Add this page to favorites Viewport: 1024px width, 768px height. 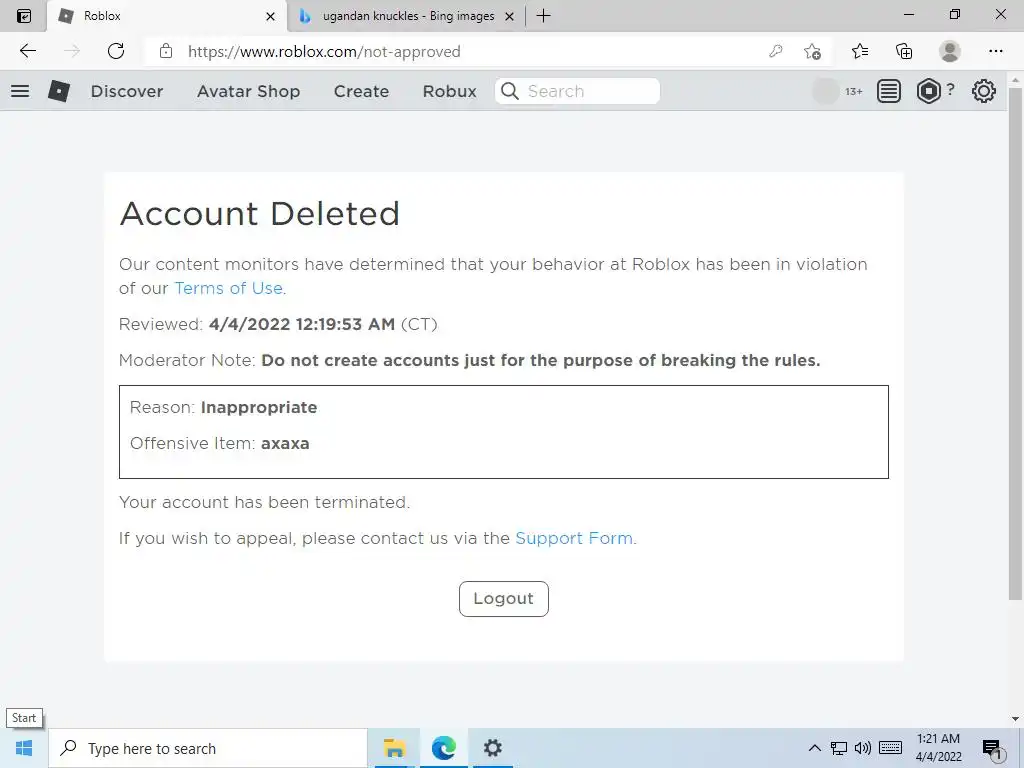tap(812, 51)
